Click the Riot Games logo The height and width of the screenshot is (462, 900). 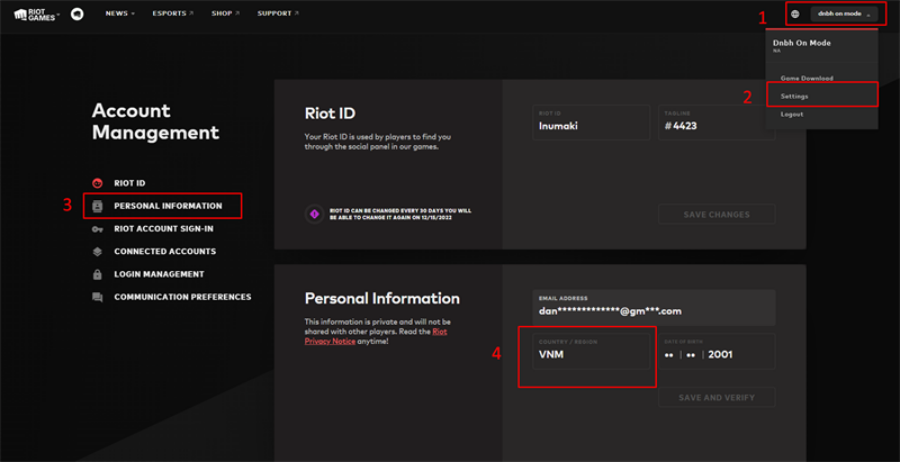35,14
